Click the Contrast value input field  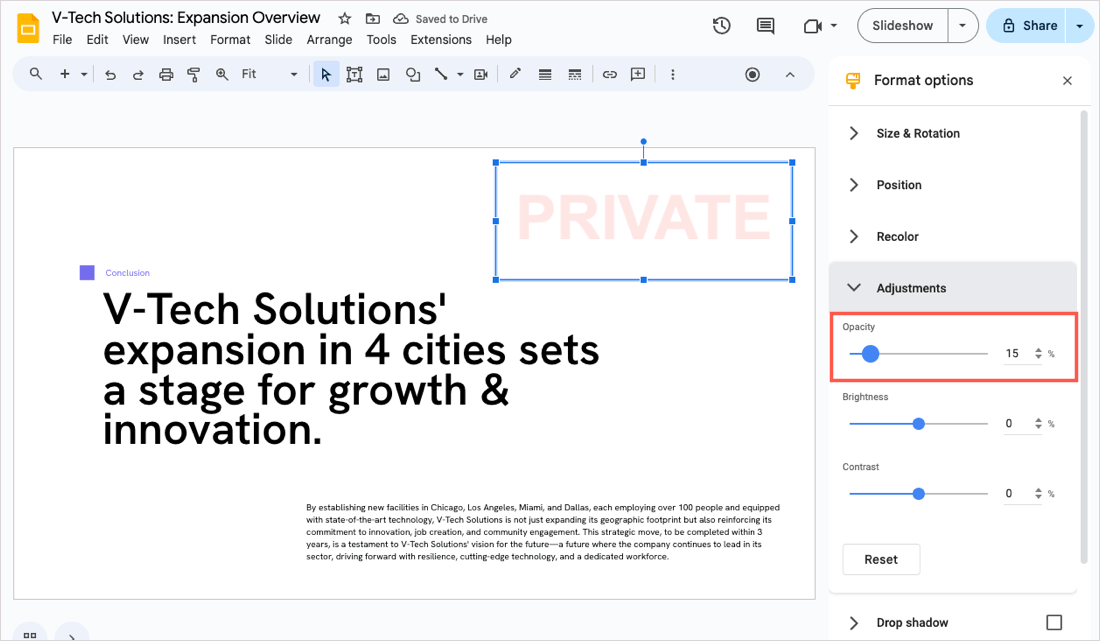click(x=1023, y=494)
